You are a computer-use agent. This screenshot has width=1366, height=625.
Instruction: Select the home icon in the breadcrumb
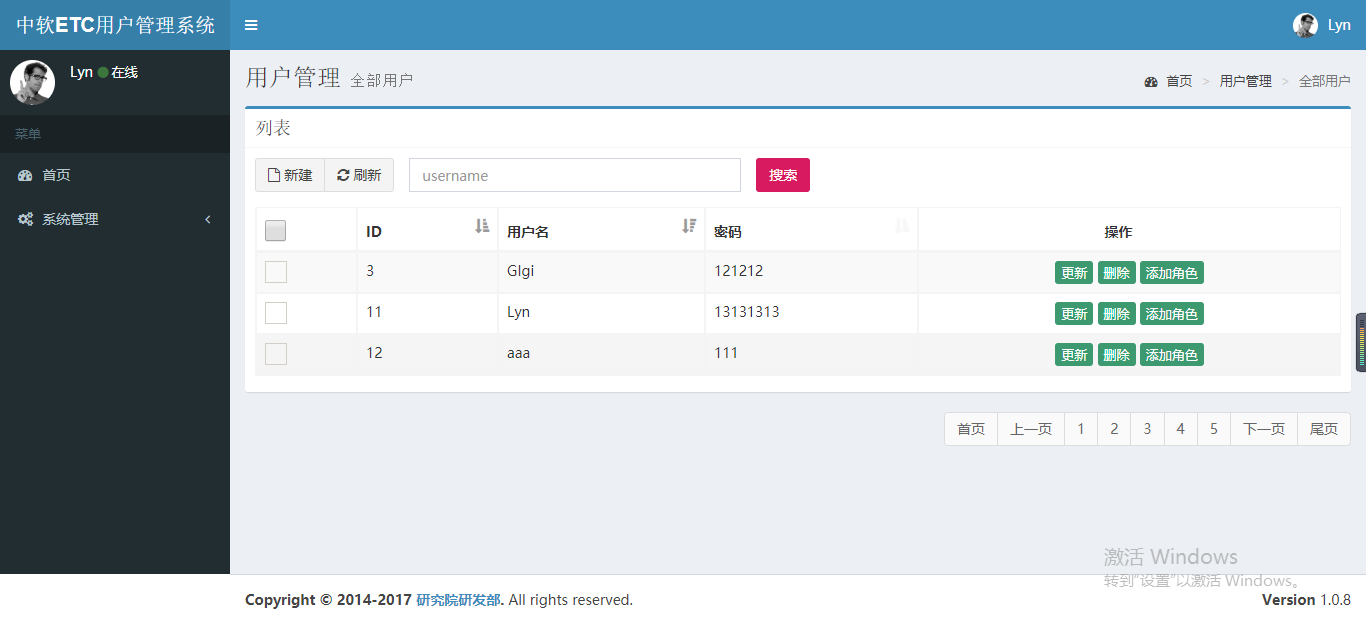click(x=1150, y=81)
